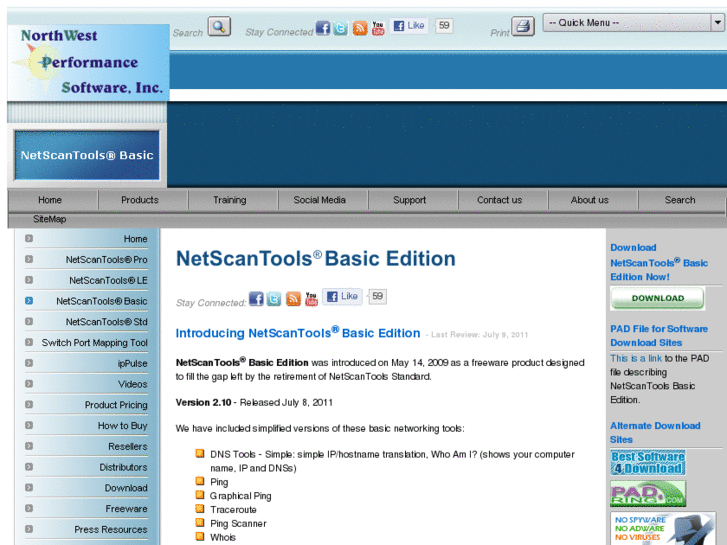This screenshot has width=727, height=545.
Task: Open the Products menu item
Action: (140, 200)
